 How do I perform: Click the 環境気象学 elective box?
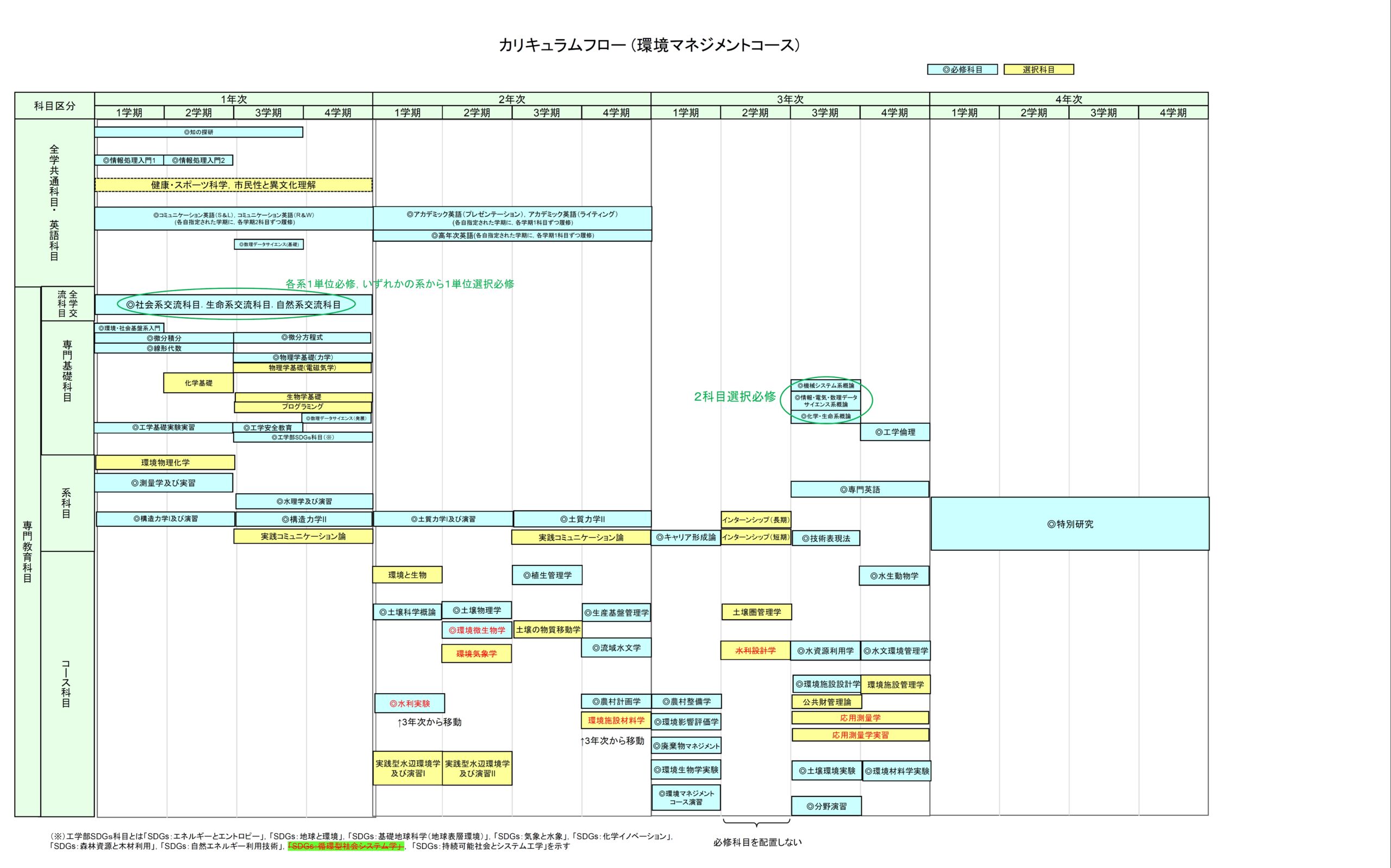[476, 653]
